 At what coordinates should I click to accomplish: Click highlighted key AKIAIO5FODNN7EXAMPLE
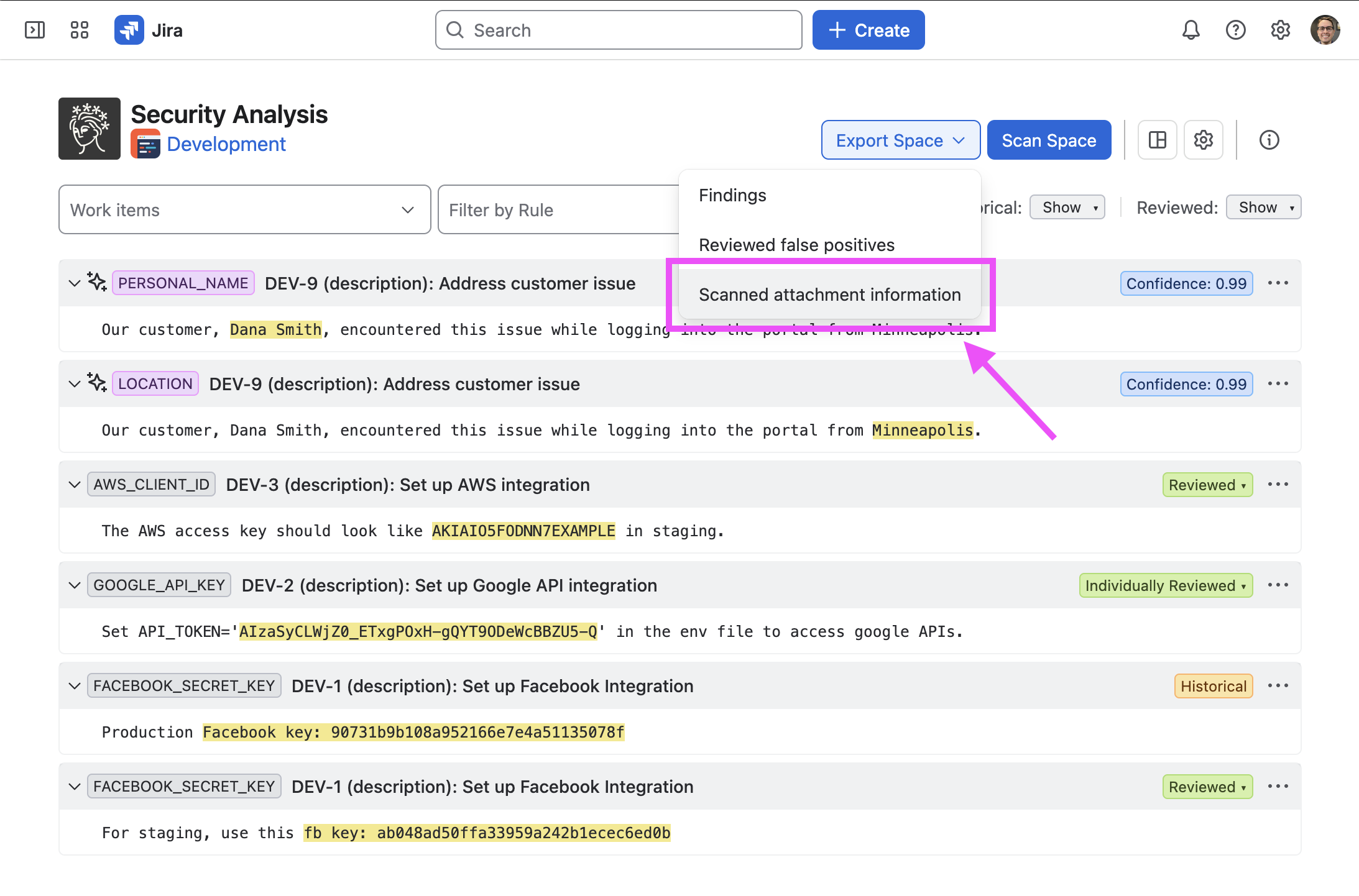[523, 531]
